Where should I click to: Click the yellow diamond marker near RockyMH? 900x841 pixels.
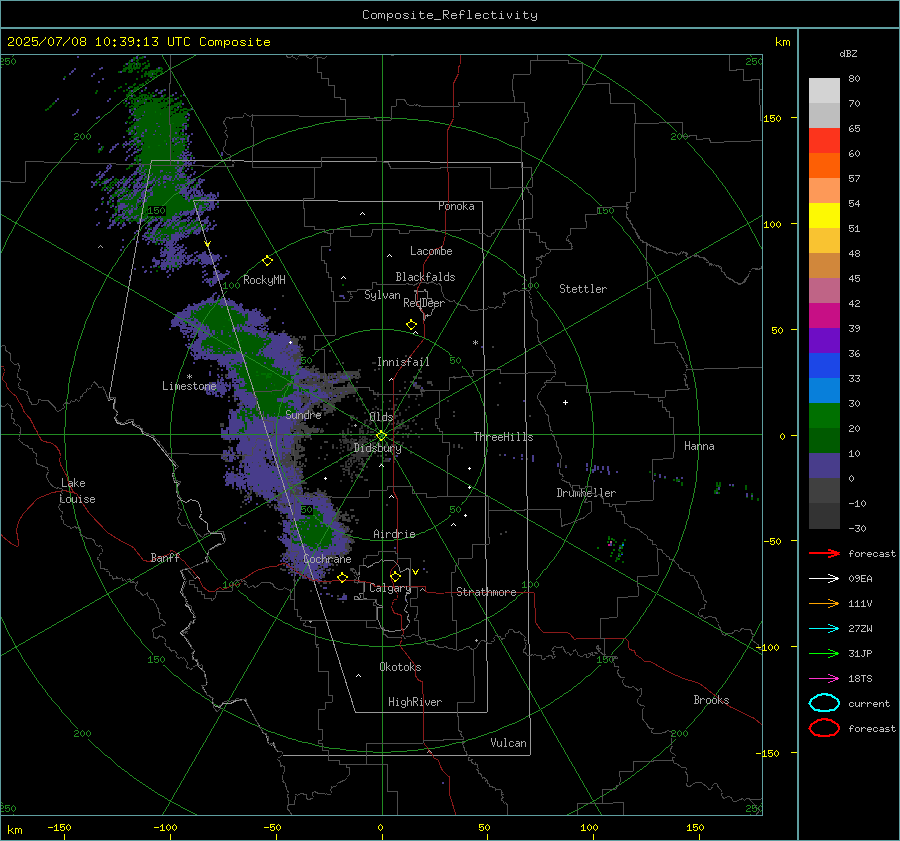(267, 261)
